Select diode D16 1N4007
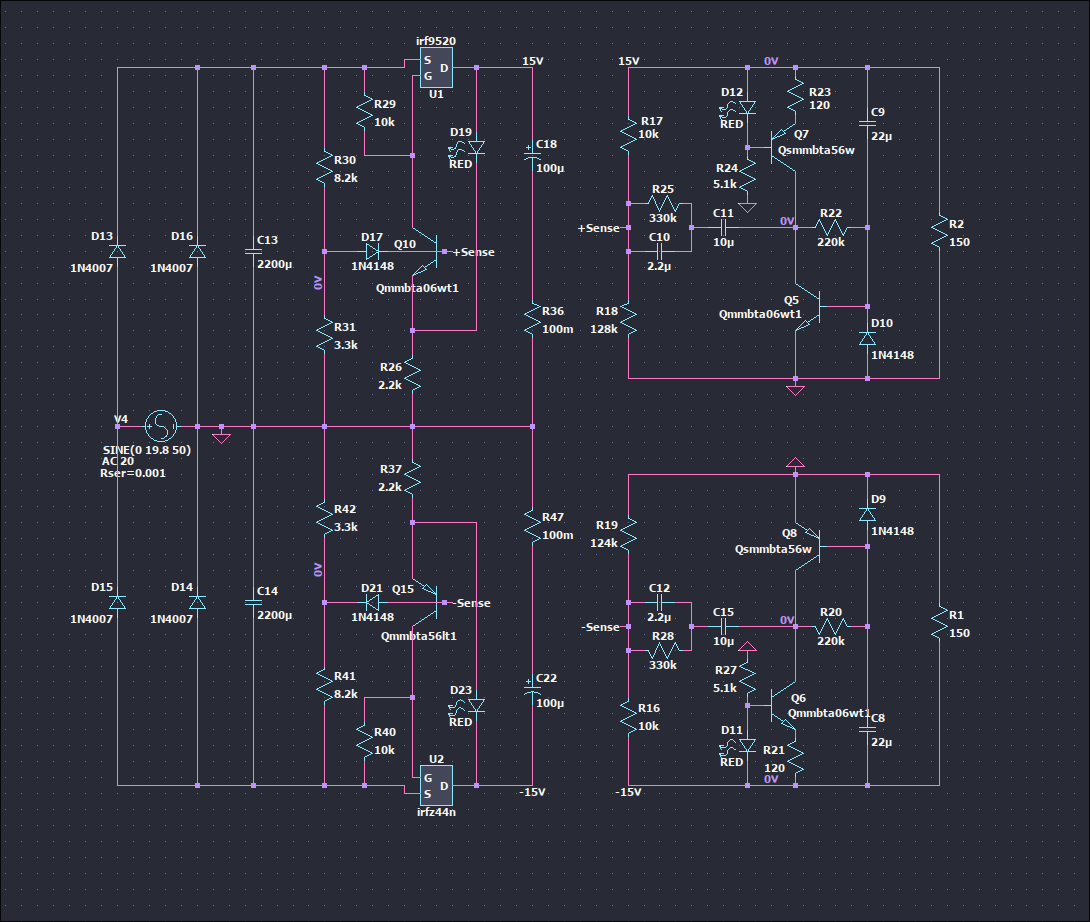This screenshot has width=1090, height=922. tap(197, 251)
